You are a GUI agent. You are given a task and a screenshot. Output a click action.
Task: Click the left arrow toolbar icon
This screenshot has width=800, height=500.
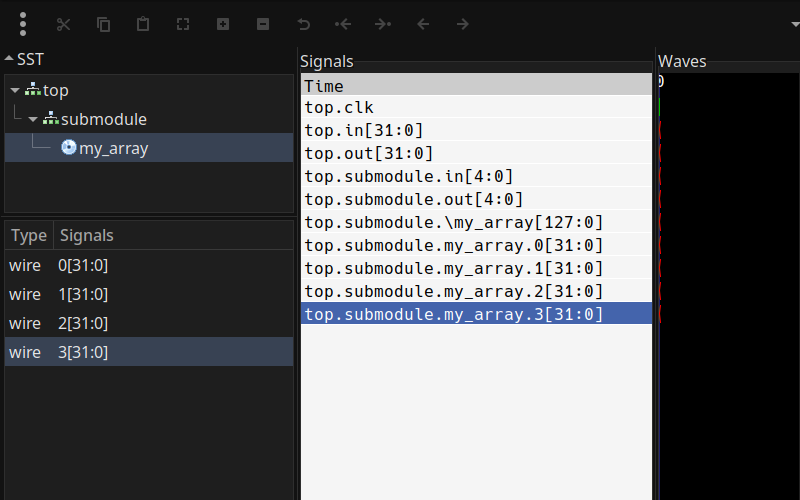tap(422, 24)
